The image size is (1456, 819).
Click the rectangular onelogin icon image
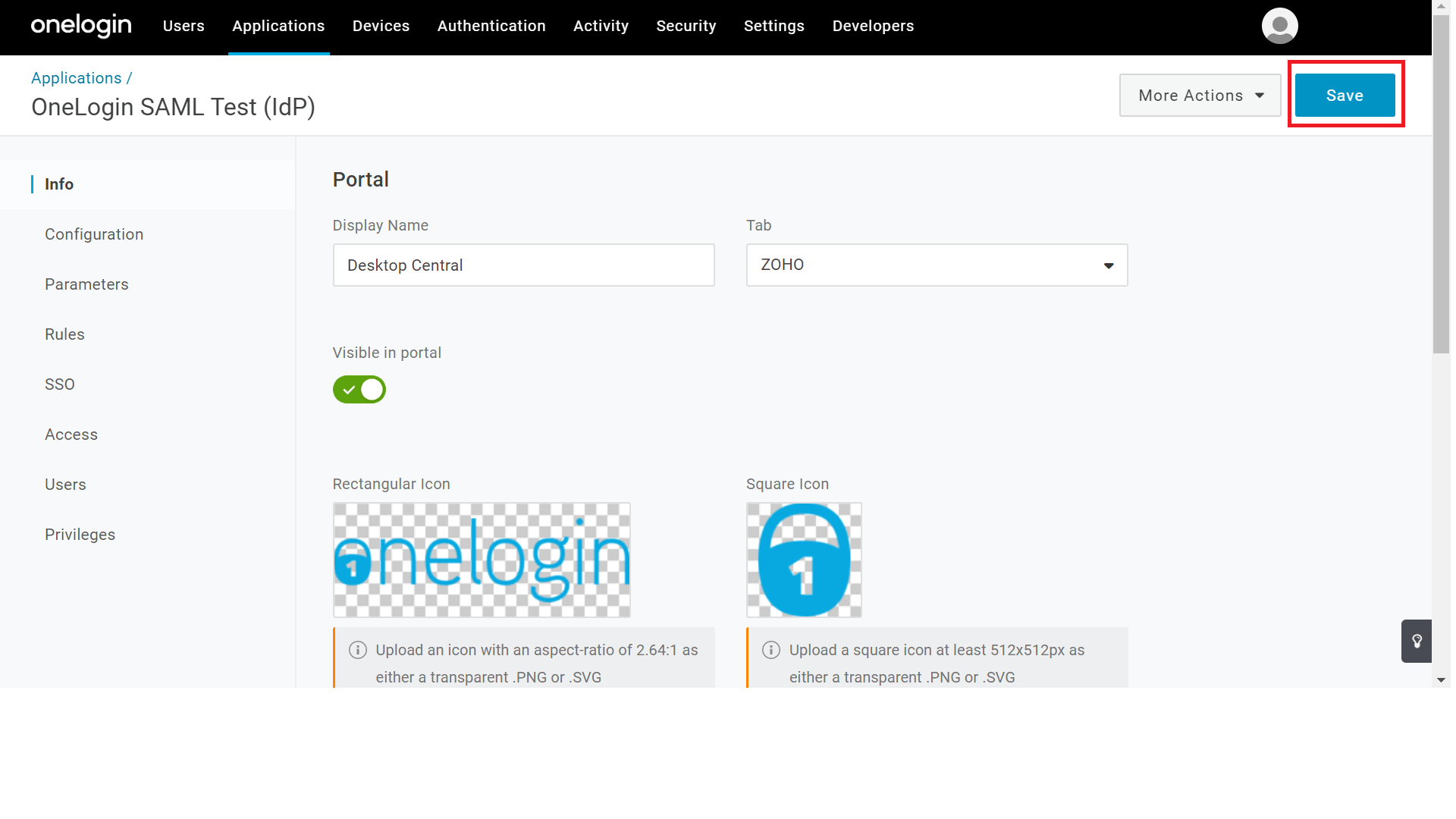[482, 560]
